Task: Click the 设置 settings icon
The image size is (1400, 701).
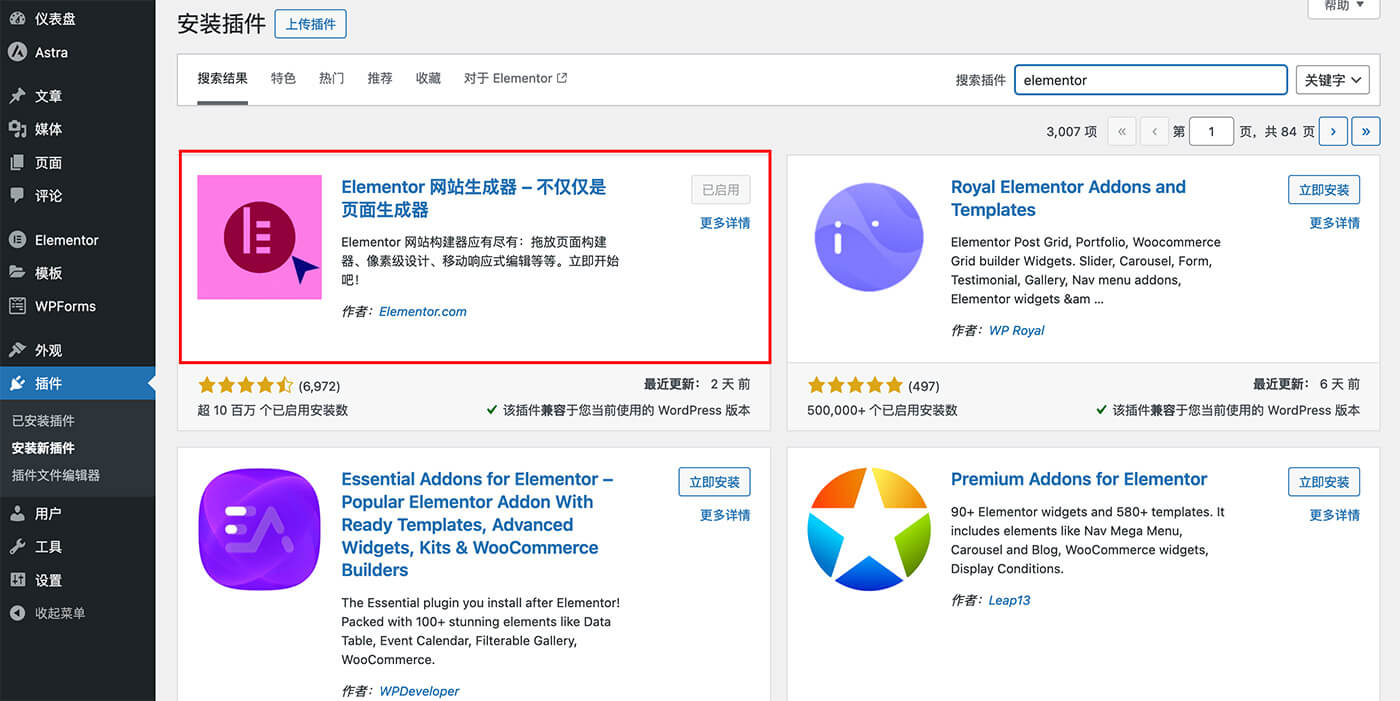Action: (x=17, y=580)
